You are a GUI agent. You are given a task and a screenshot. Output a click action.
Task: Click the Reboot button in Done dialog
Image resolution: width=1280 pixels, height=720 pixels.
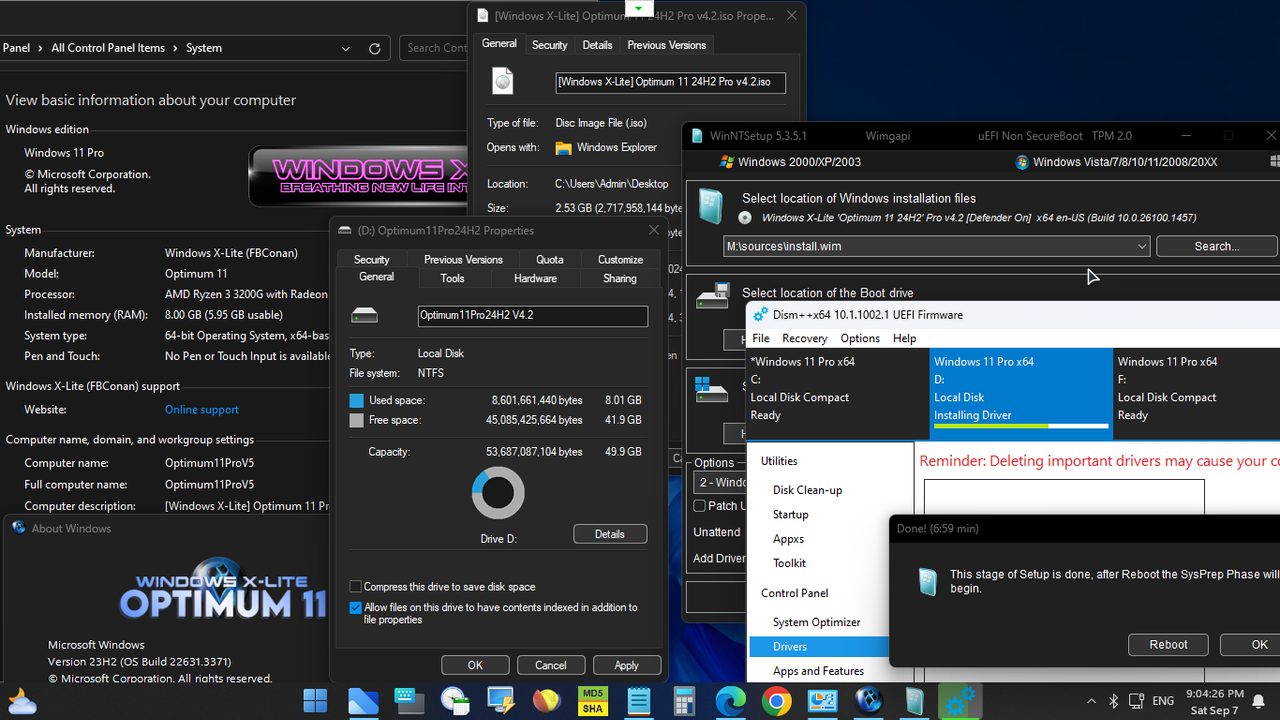pos(1168,645)
